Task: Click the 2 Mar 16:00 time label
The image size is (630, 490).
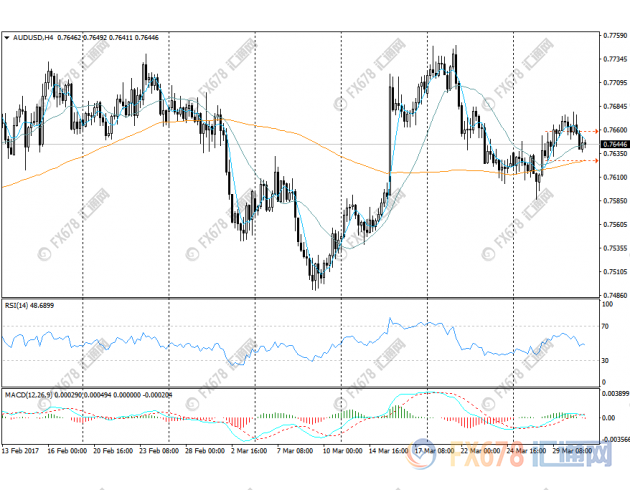Action: pyautogui.click(x=249, y=451)
